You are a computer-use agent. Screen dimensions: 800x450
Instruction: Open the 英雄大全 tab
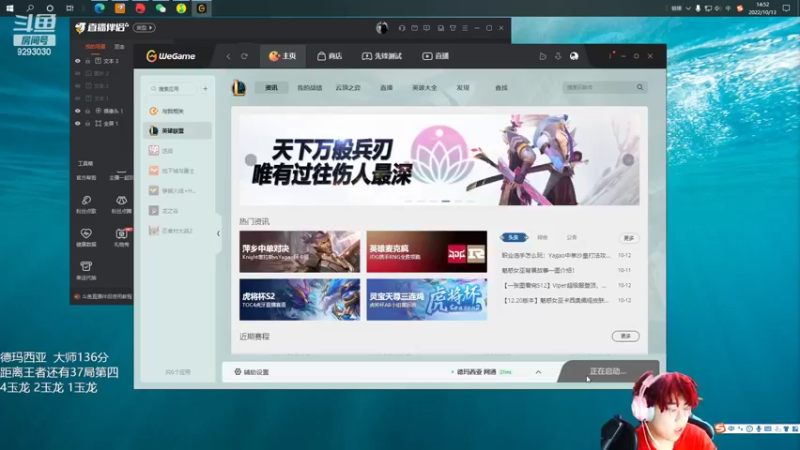(x=424, y=88)
